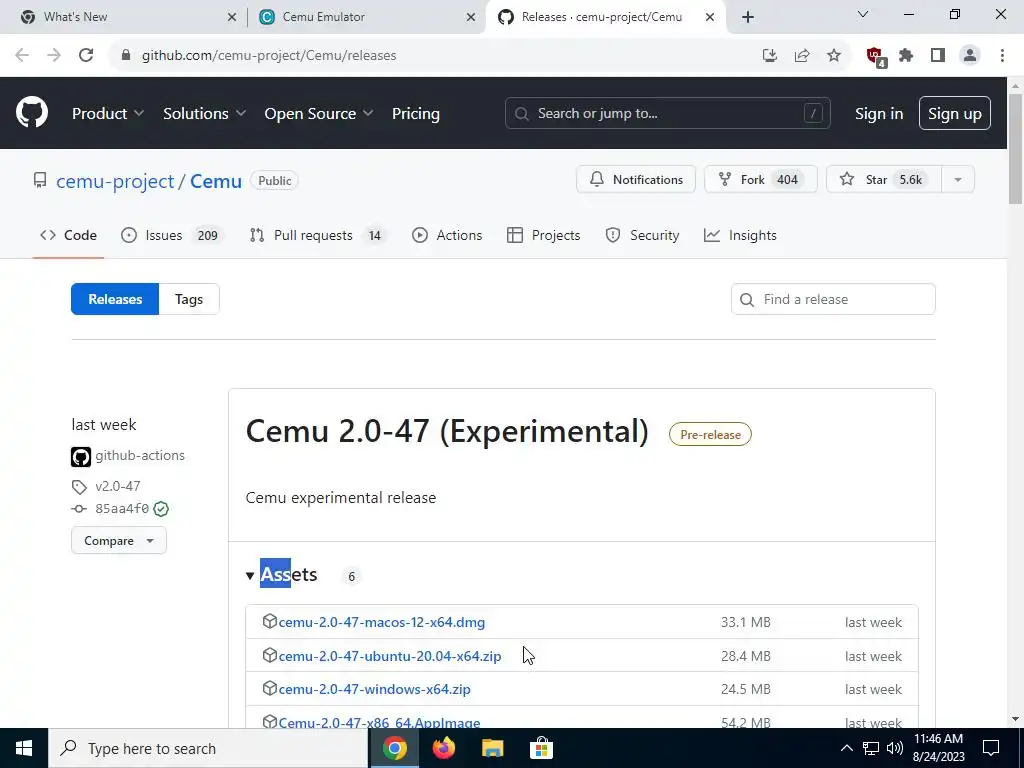1024x768 pixels.
Task: Click the page vertical scrollbar
Action: [1016, 150]
